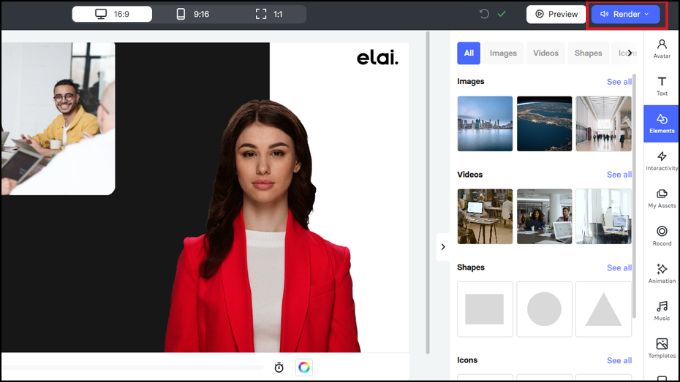
Task: Click See all for Videos
Action: point(619,174)
